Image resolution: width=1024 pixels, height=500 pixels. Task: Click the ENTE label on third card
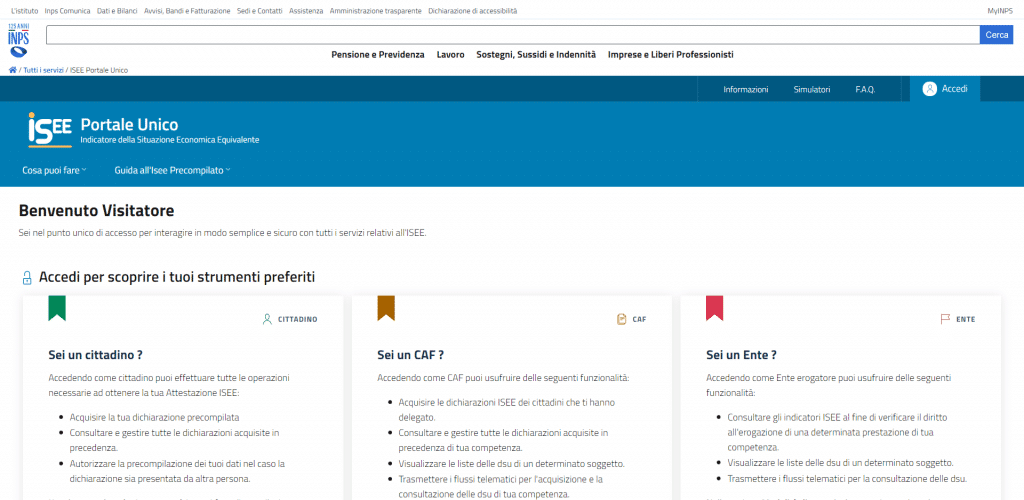coord(966,320)
